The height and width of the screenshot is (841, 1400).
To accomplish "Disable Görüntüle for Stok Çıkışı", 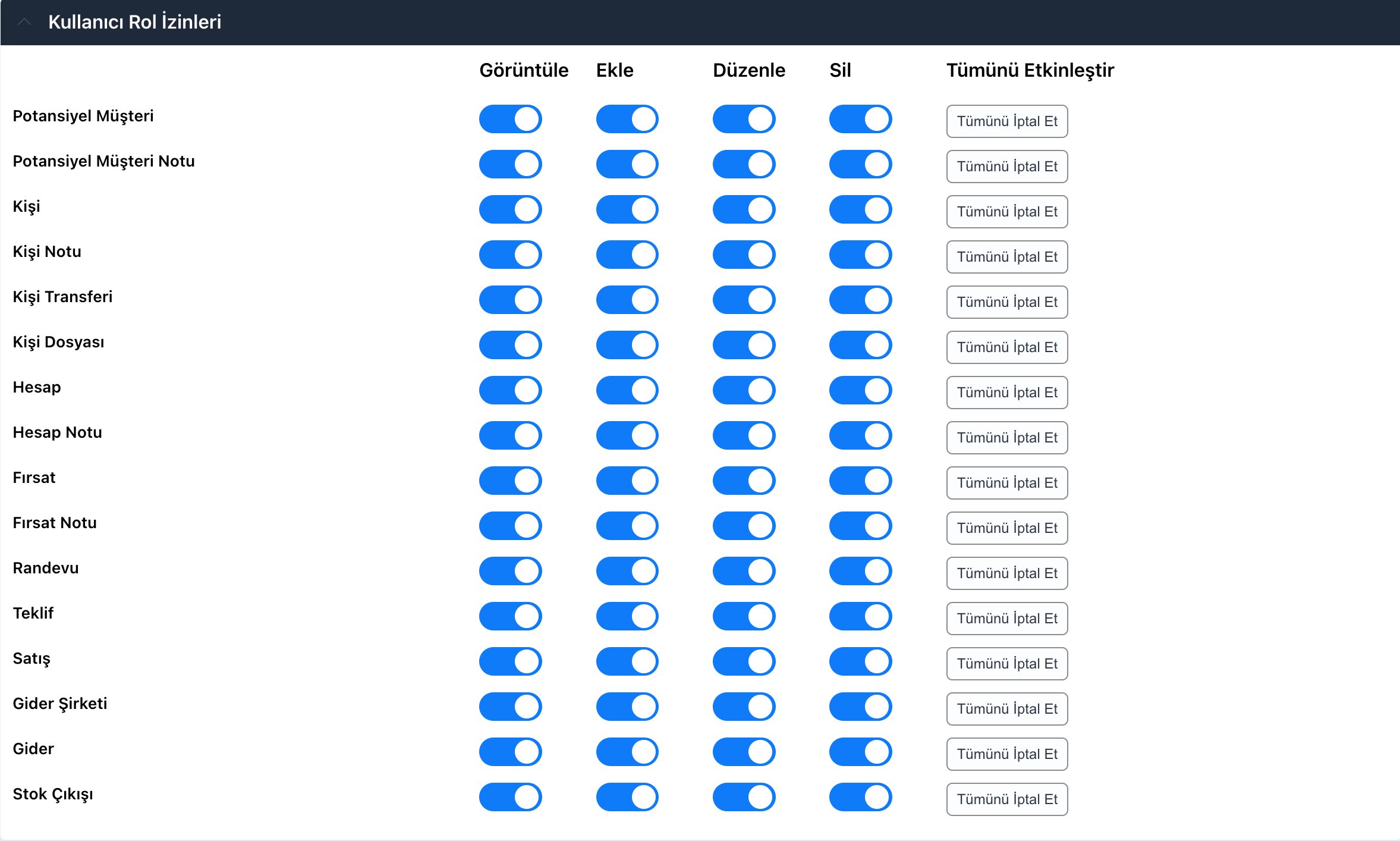I will click(511, 797).
